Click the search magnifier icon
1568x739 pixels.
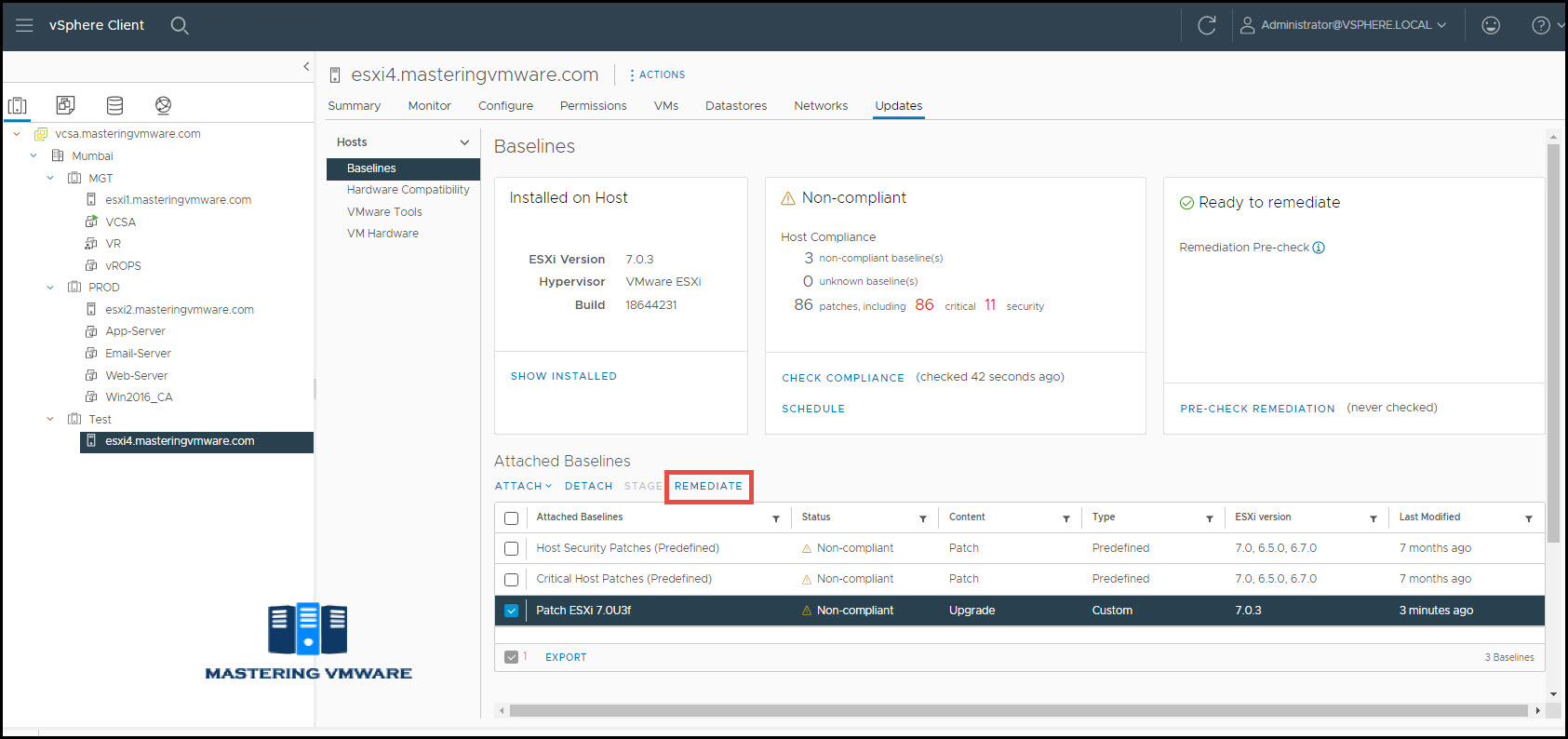tap(180, 25)
